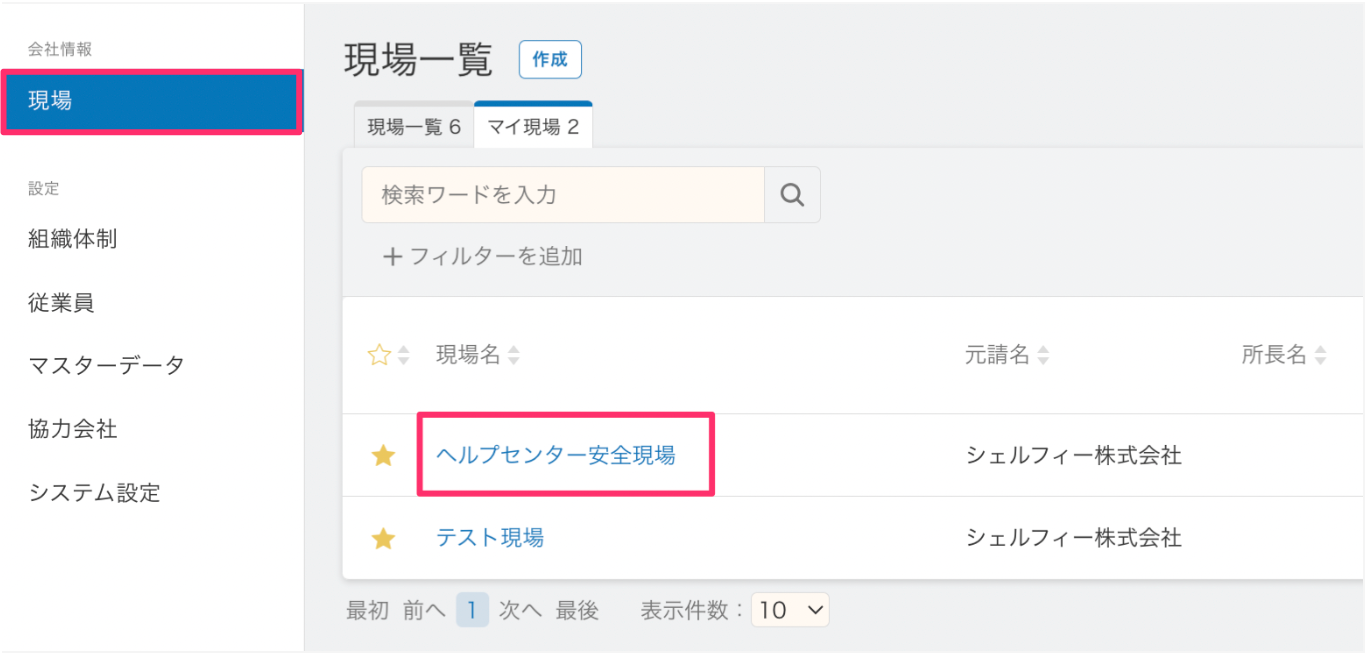The width and height of the screenshot is (1366, 656).
Task: Switch to the 現場一覧 6 tab
Action: pyautogui.click(x=414, y=127)
